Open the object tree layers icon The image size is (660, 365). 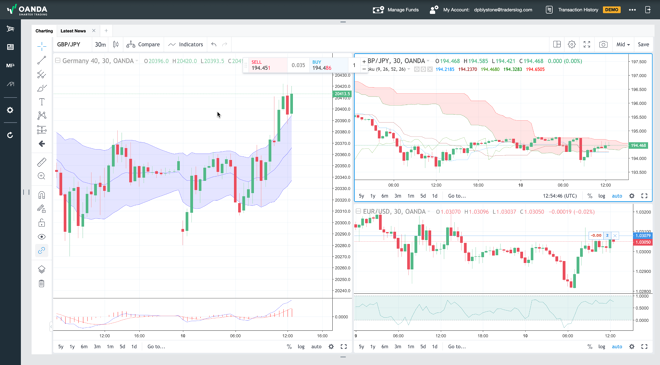[x=41, y=269]
